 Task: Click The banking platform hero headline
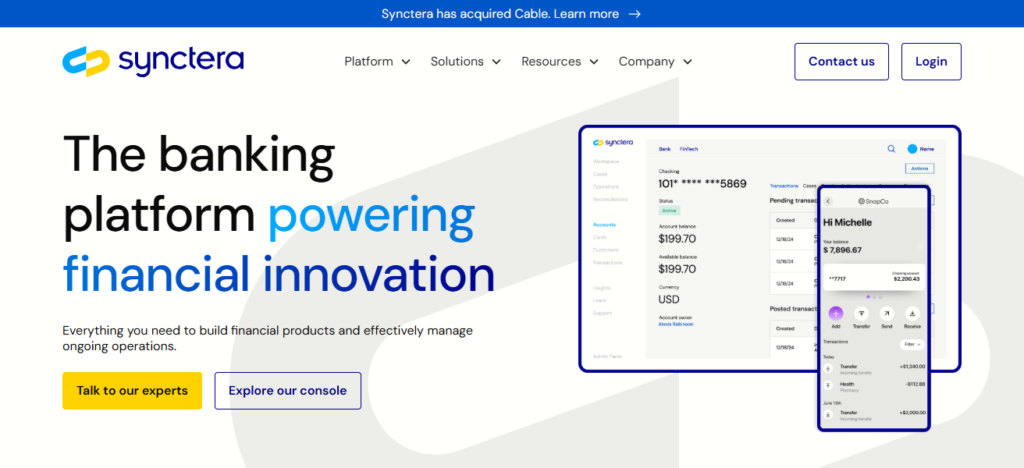coord(279,213)
